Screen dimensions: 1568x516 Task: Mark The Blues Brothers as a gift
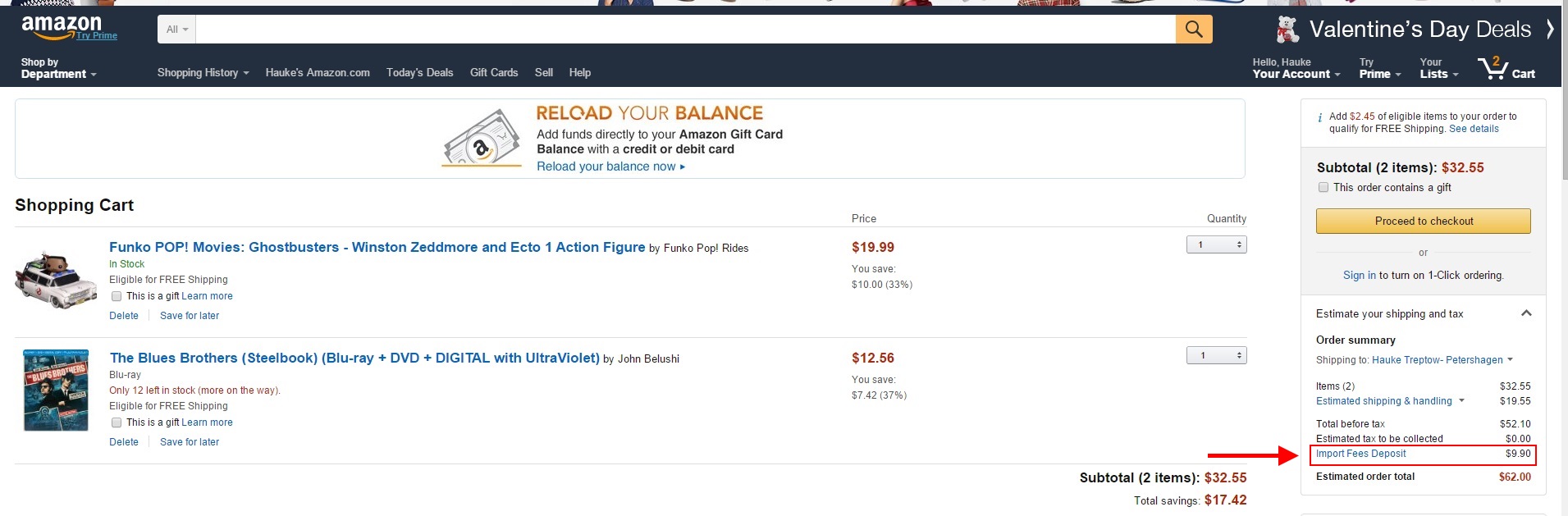click(117, 422)
